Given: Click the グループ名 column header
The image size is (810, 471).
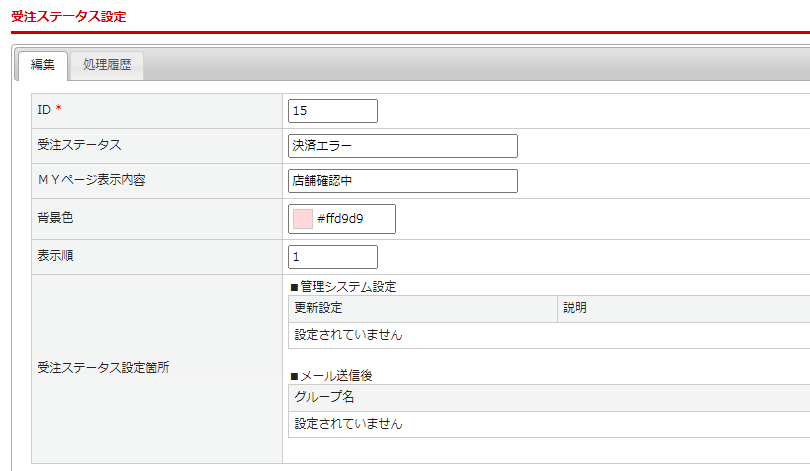Looking at the screenshot, I should [325, 397].
